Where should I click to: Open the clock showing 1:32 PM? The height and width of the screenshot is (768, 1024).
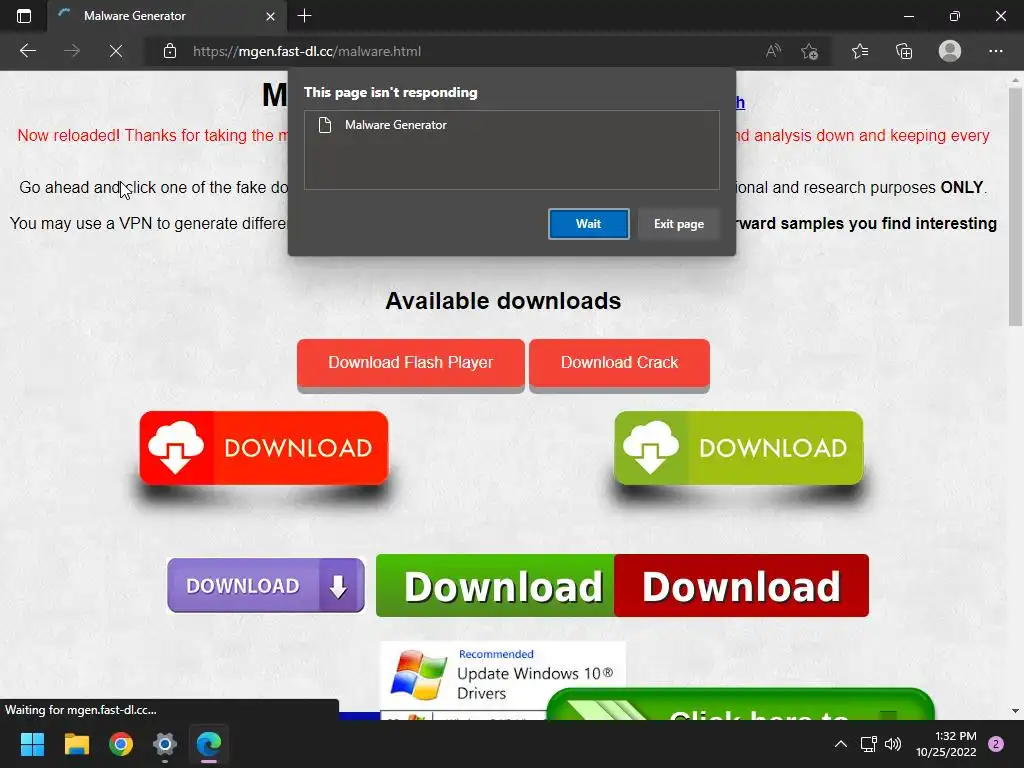pyautogui.click(x=946, y=744)
